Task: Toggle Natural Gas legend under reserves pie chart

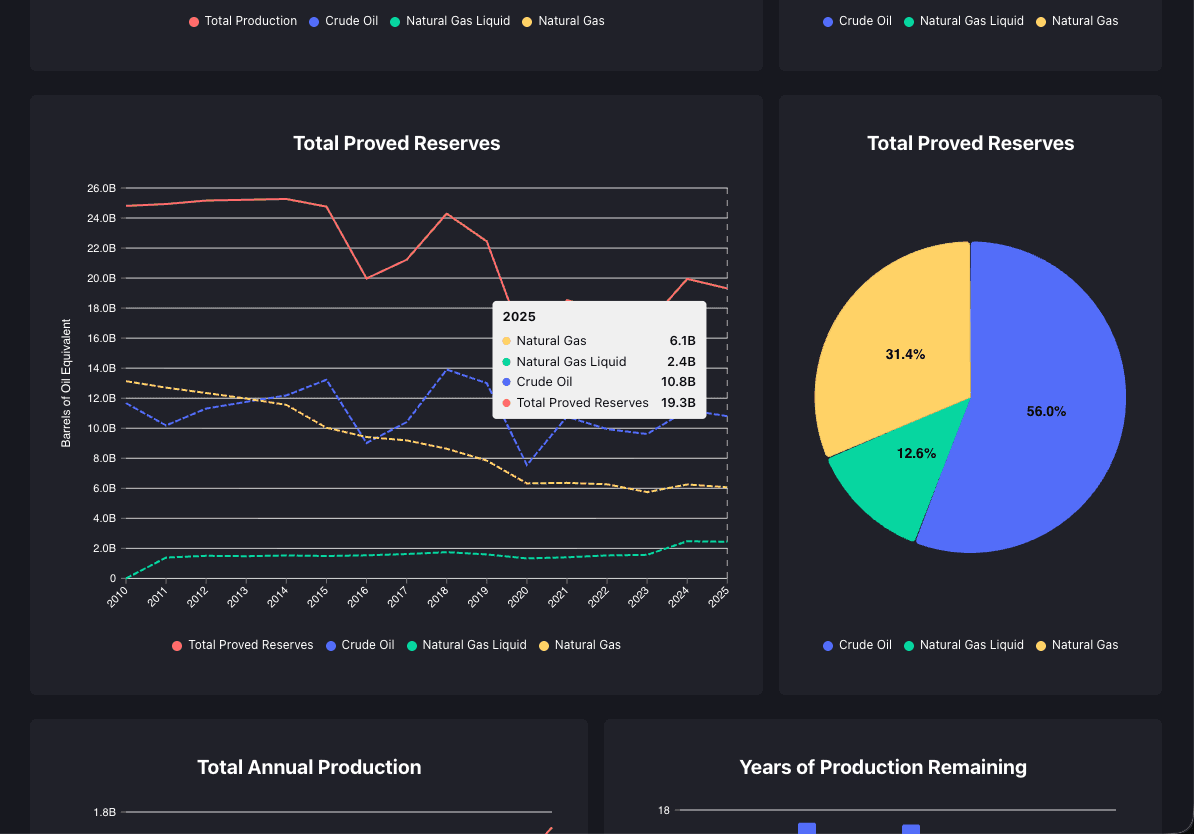Action: 1077,645
